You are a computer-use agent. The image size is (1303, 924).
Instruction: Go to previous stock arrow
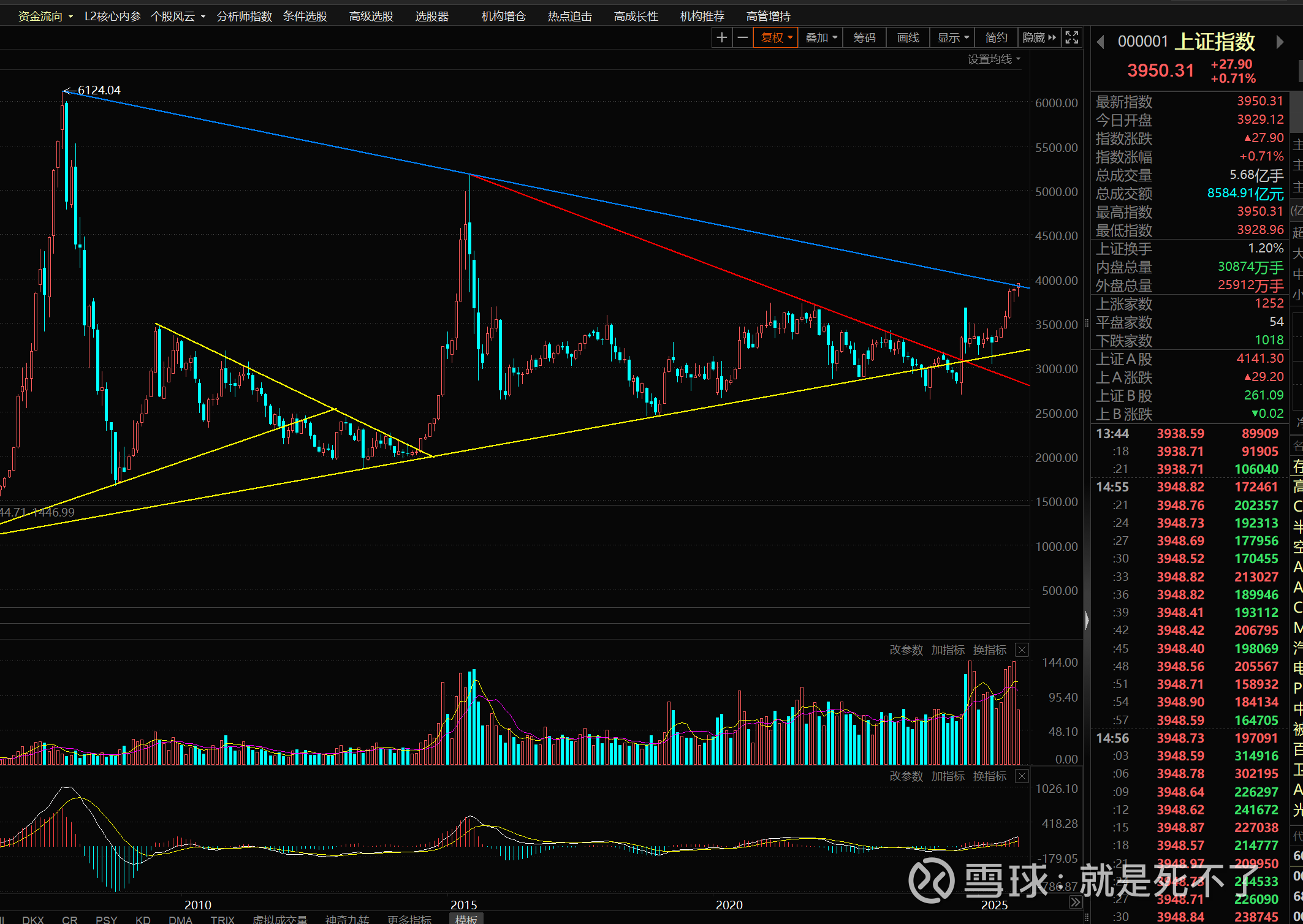pos(1101,42)
